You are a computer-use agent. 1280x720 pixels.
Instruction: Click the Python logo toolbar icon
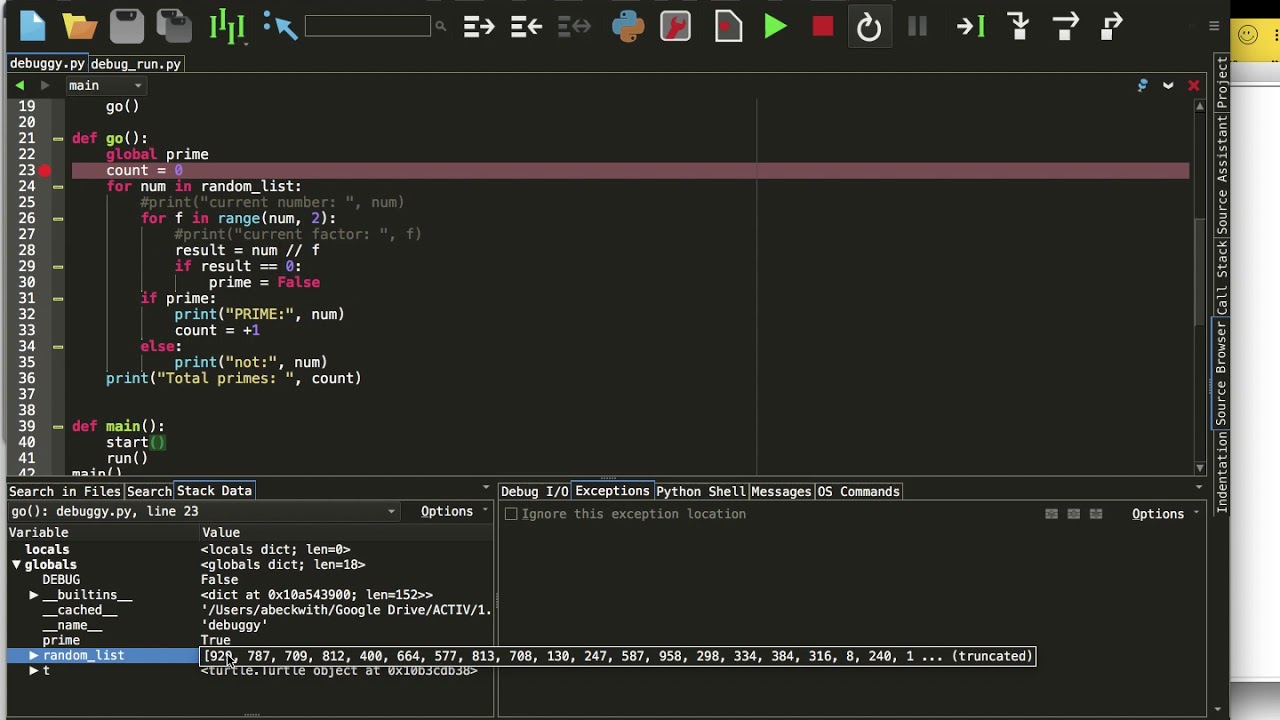point(628,26)
